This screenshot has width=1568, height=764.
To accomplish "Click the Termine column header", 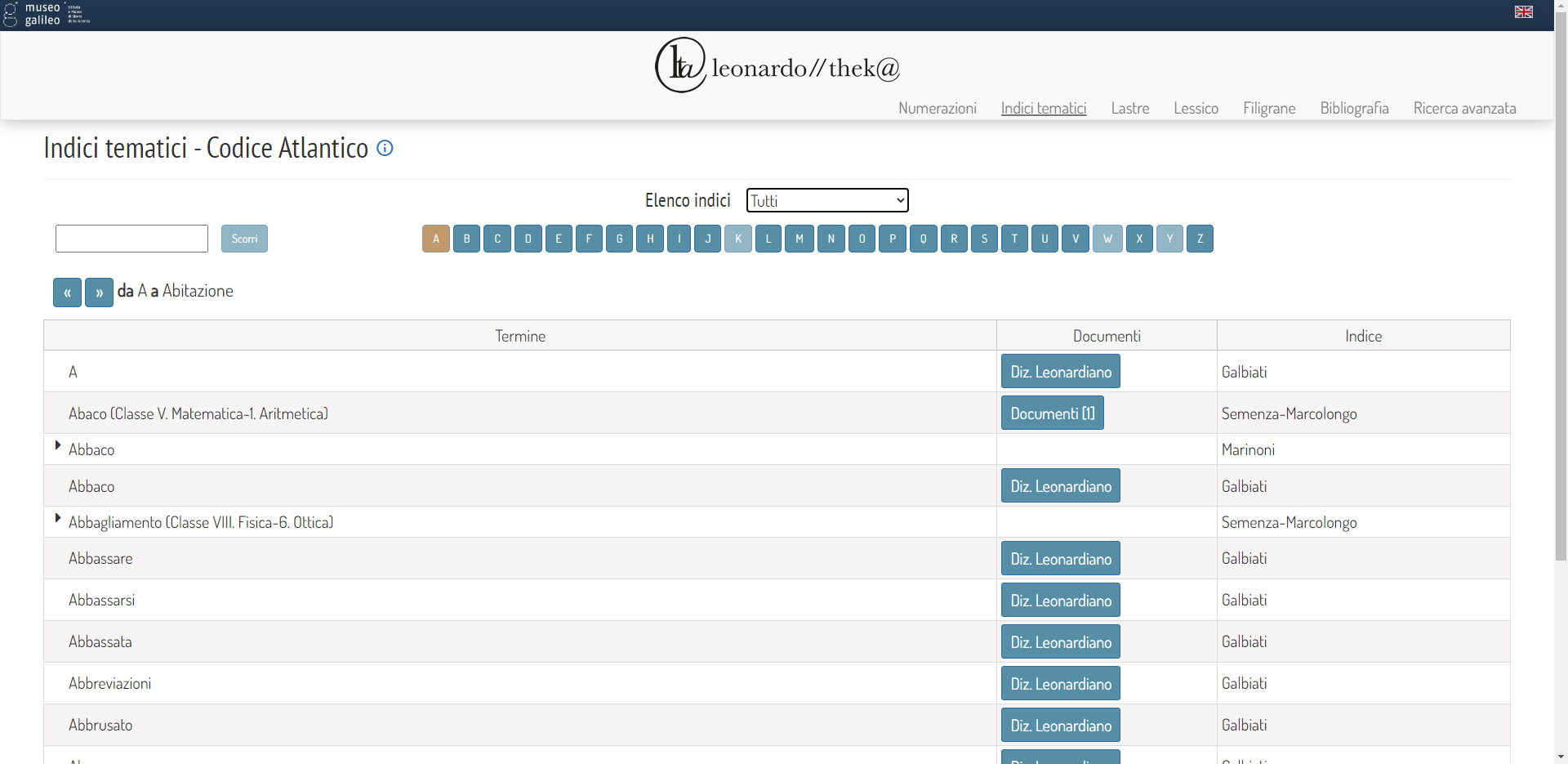I will click(x=520, y=336).
